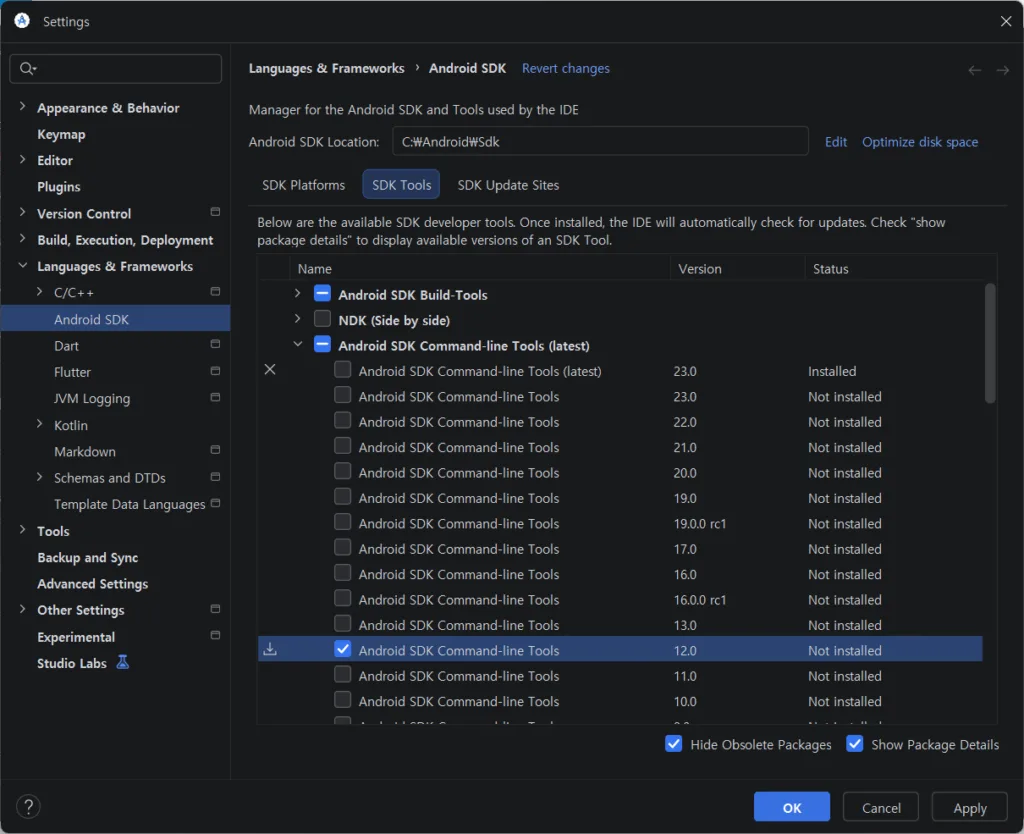
Task: Sort by Status column header
Action: [901, 268]
